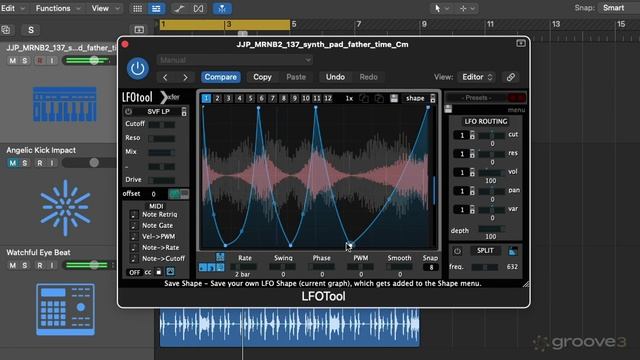Open the View Editor dropdown

pyautogui.click(x=477, y=77)
